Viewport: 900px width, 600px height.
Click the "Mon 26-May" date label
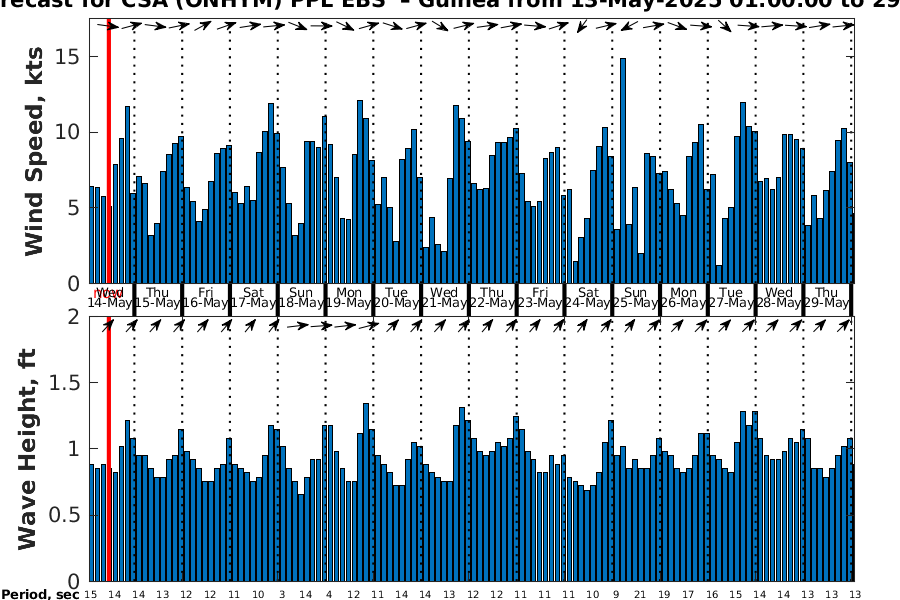[x=683, y=297]
